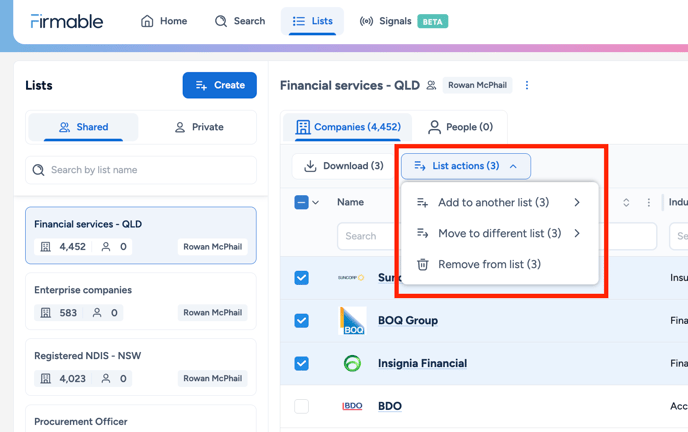Click the Download tray icon
Viewport: 688px width, 432px height.
click(x=310, y=166)
